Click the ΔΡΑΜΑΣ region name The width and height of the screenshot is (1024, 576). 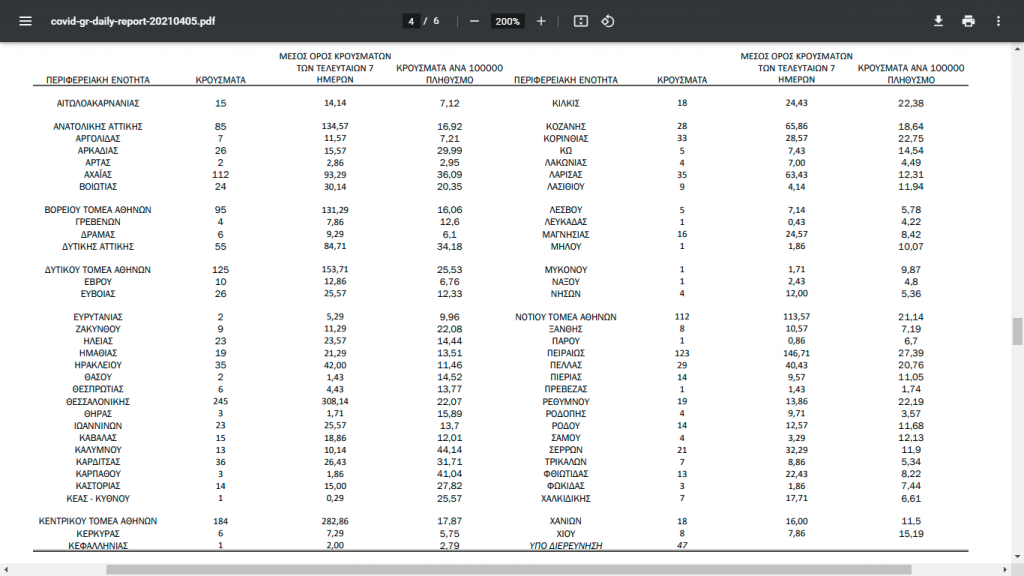(x=98, y=234)
